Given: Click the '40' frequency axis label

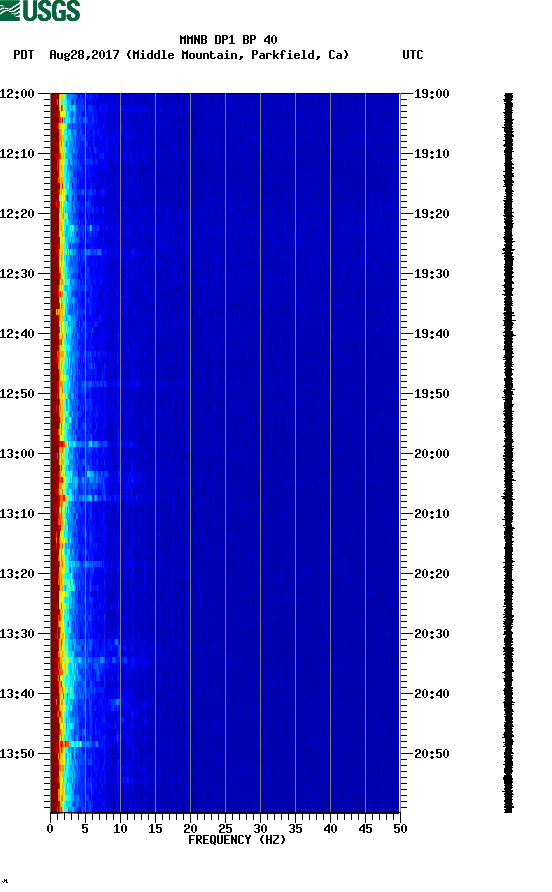Looking at the screenshot, I should 331,829.
